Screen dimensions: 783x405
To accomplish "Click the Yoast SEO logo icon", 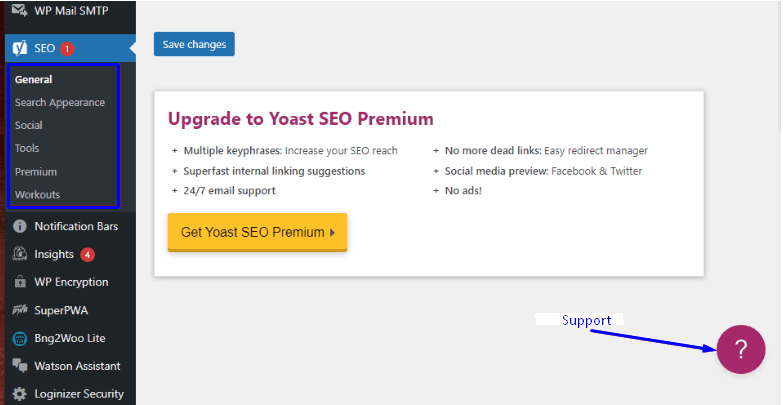I will tap(19, 48).
